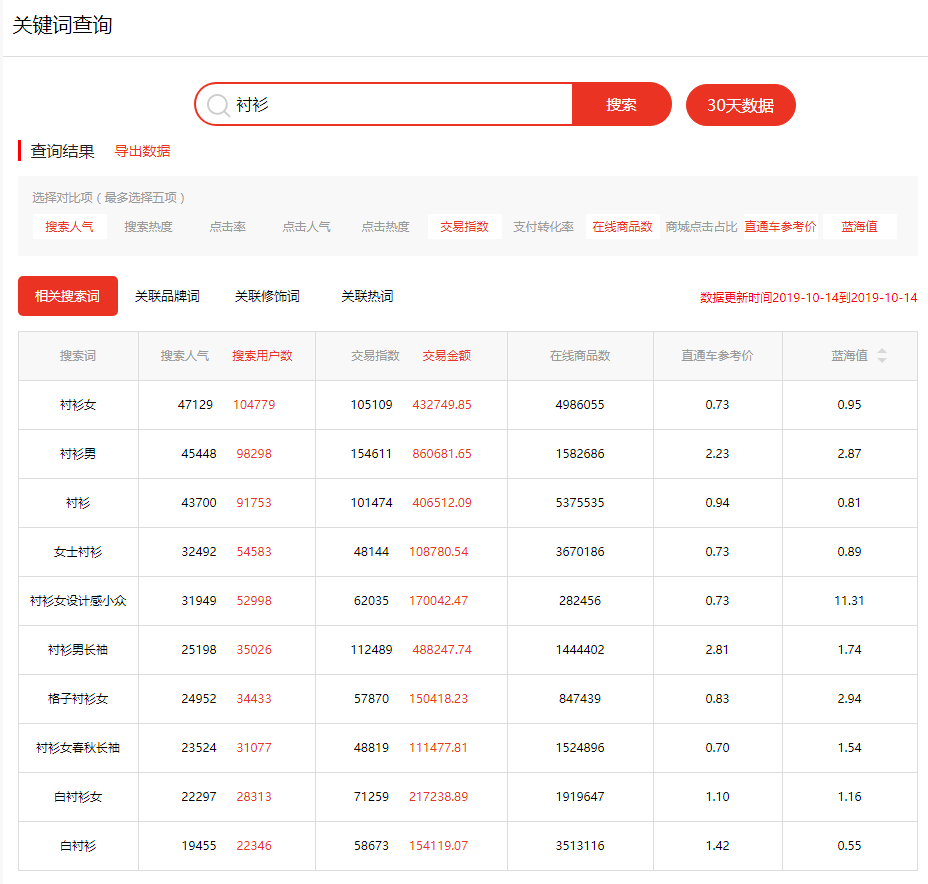Viewport: 928px width, 884px height.
Task: Select the 女士衬衫 search term
Action: [x=78, y=552]
